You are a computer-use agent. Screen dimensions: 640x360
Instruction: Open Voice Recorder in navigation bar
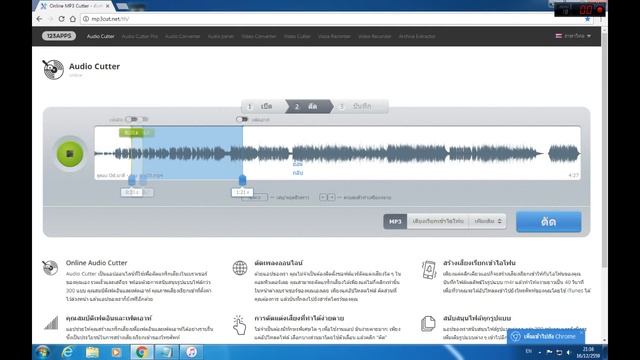334,36
